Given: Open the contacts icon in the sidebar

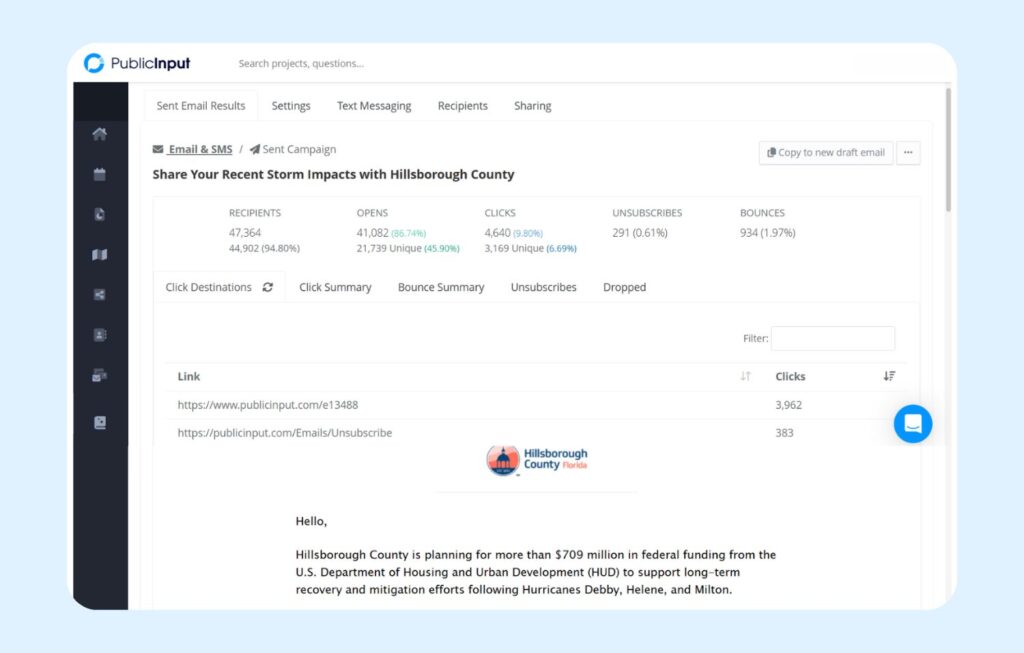Looking at the screenshot, I should [99, 335].
